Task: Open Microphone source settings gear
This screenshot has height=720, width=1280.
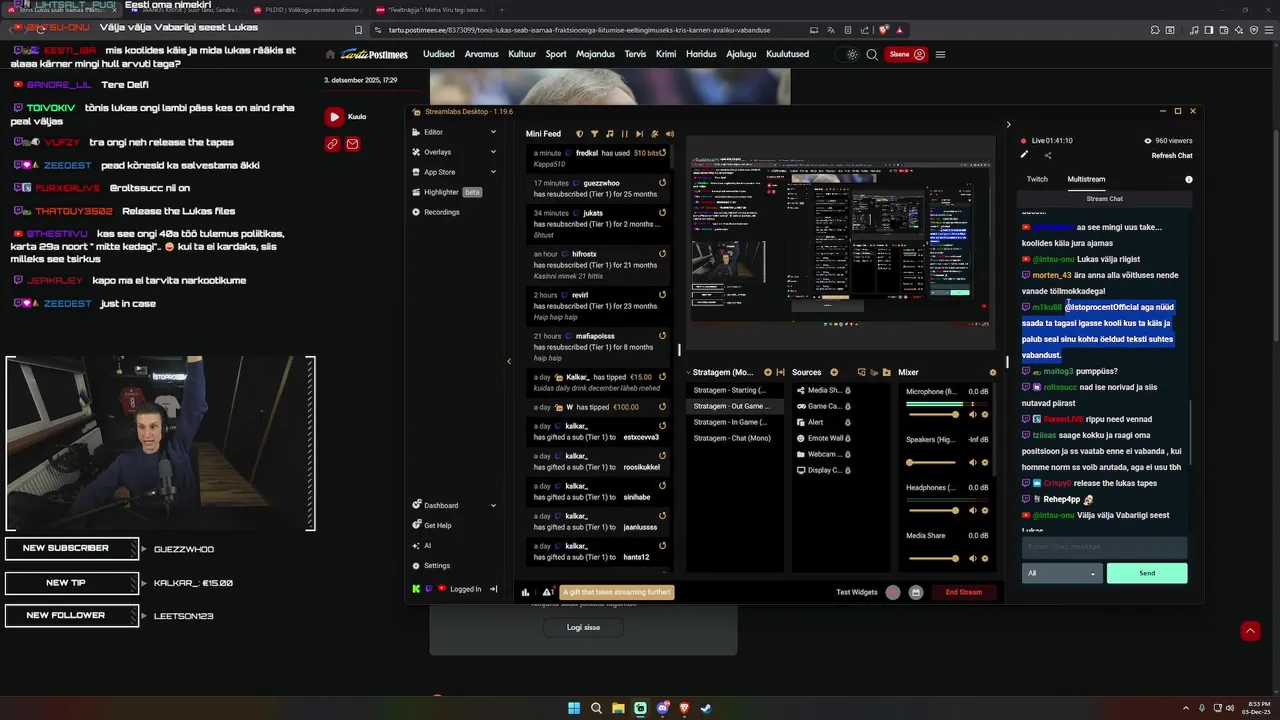Action: pos(985,414)
